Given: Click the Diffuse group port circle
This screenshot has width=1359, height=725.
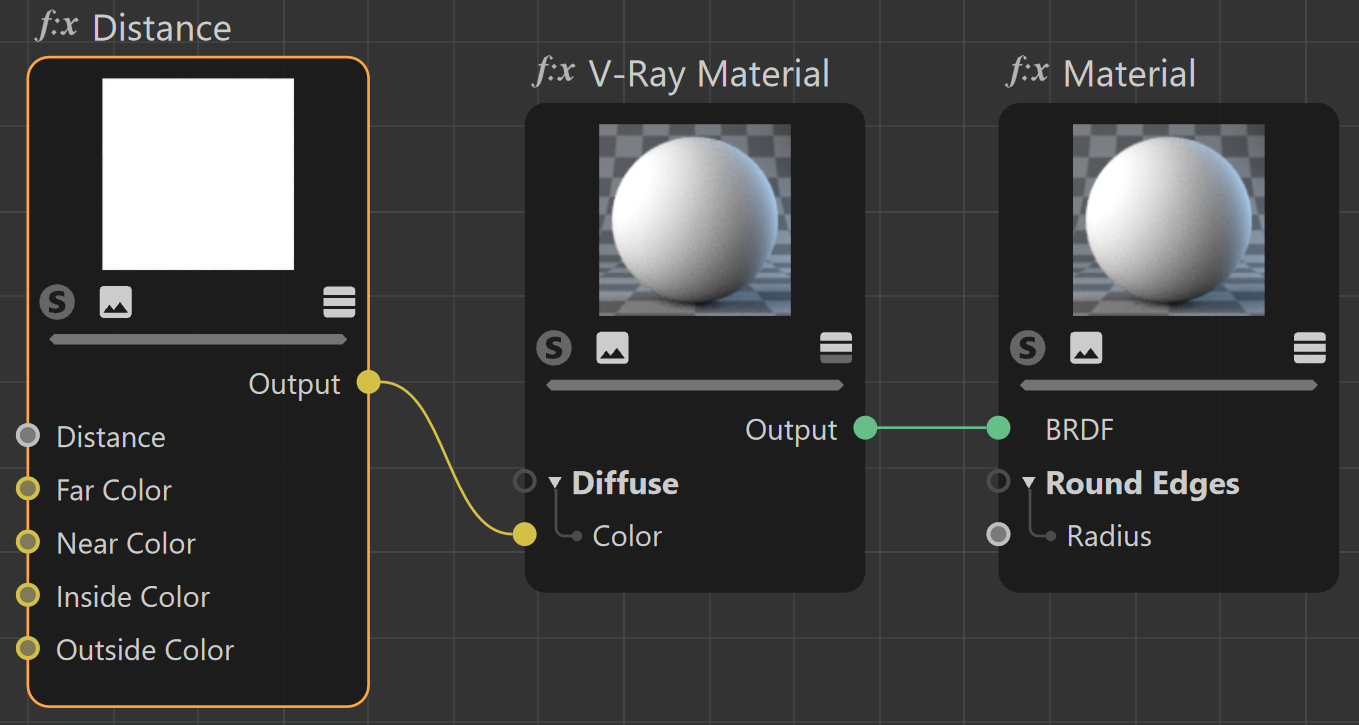Looking at the screenshot, I should (525, 482).
